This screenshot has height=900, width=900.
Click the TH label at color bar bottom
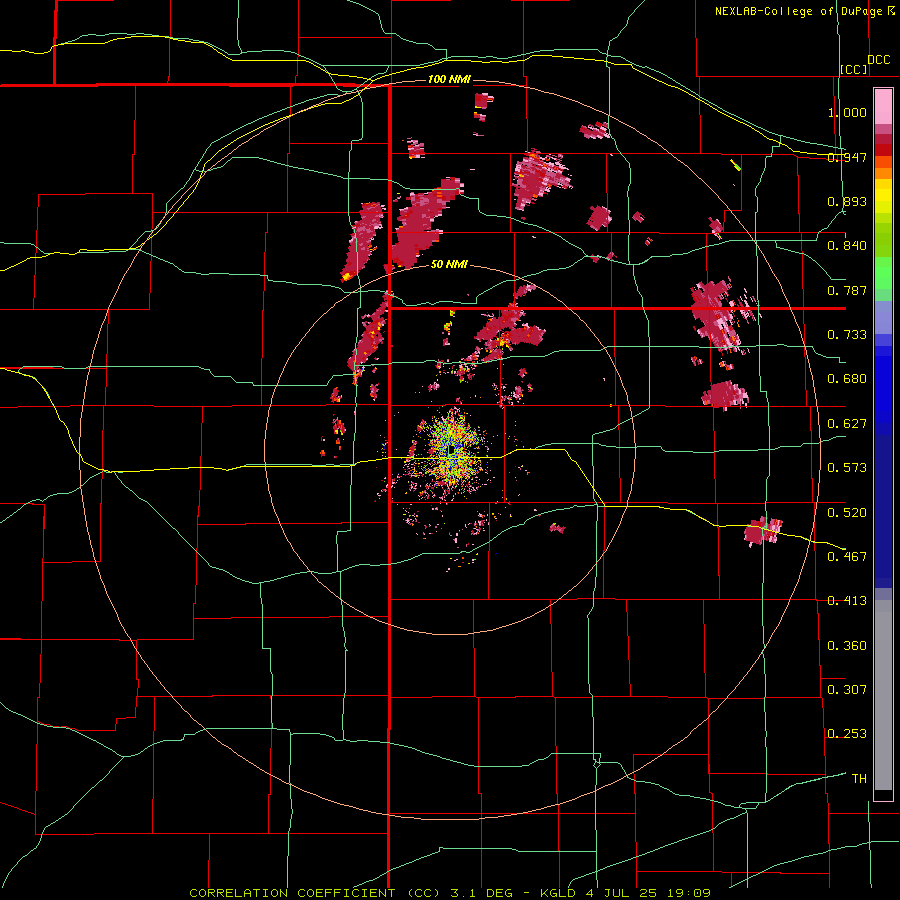tap(859, 778)
